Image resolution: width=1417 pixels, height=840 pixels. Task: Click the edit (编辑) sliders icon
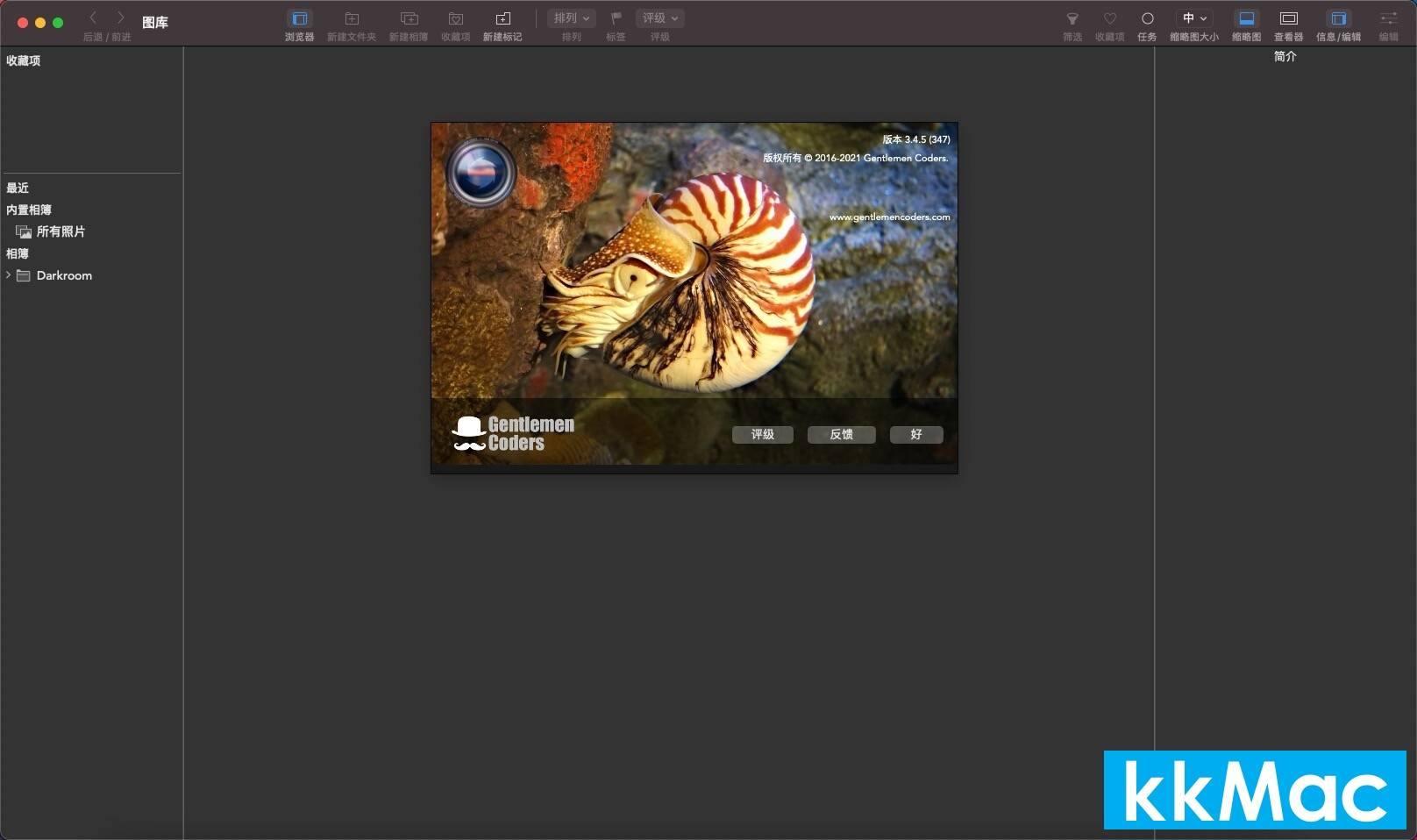[1388, 18]
